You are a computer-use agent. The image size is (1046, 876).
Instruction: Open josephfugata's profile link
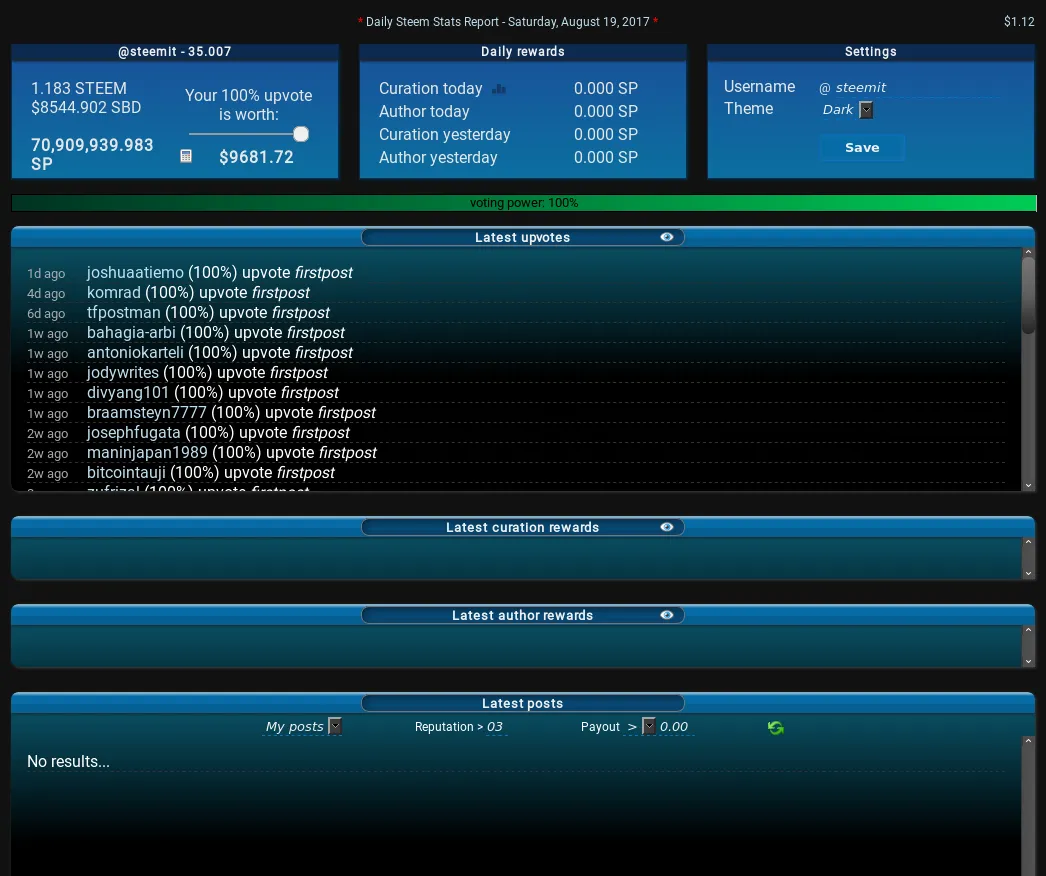pyautogui.click(x=133, y=432)
